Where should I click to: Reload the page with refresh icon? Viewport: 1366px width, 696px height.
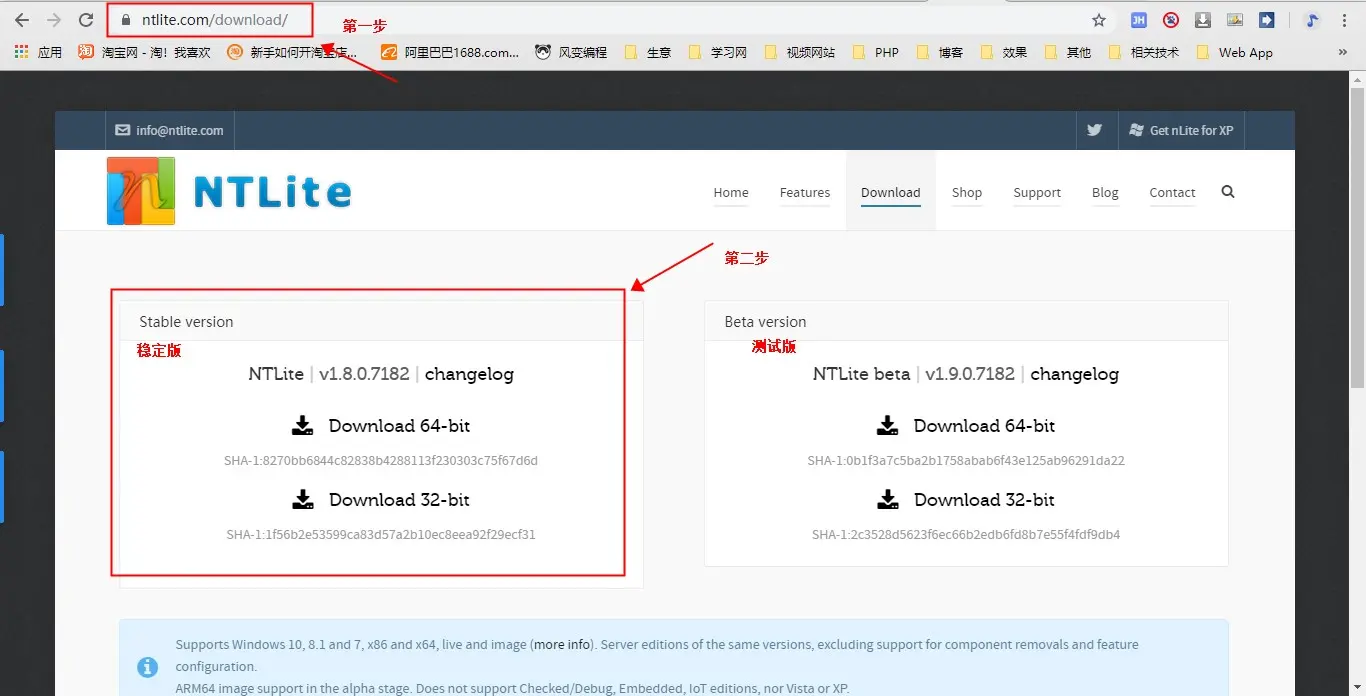(86, 20)
